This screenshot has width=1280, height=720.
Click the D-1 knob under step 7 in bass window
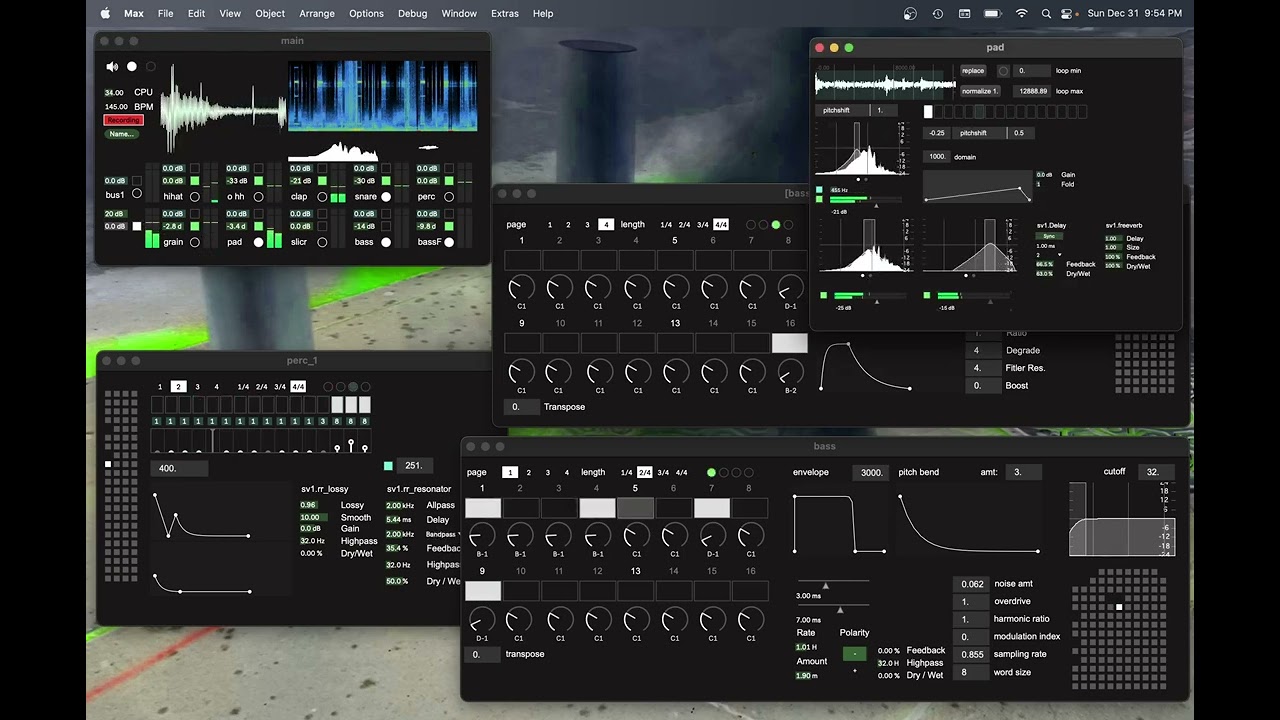[712, 537]
